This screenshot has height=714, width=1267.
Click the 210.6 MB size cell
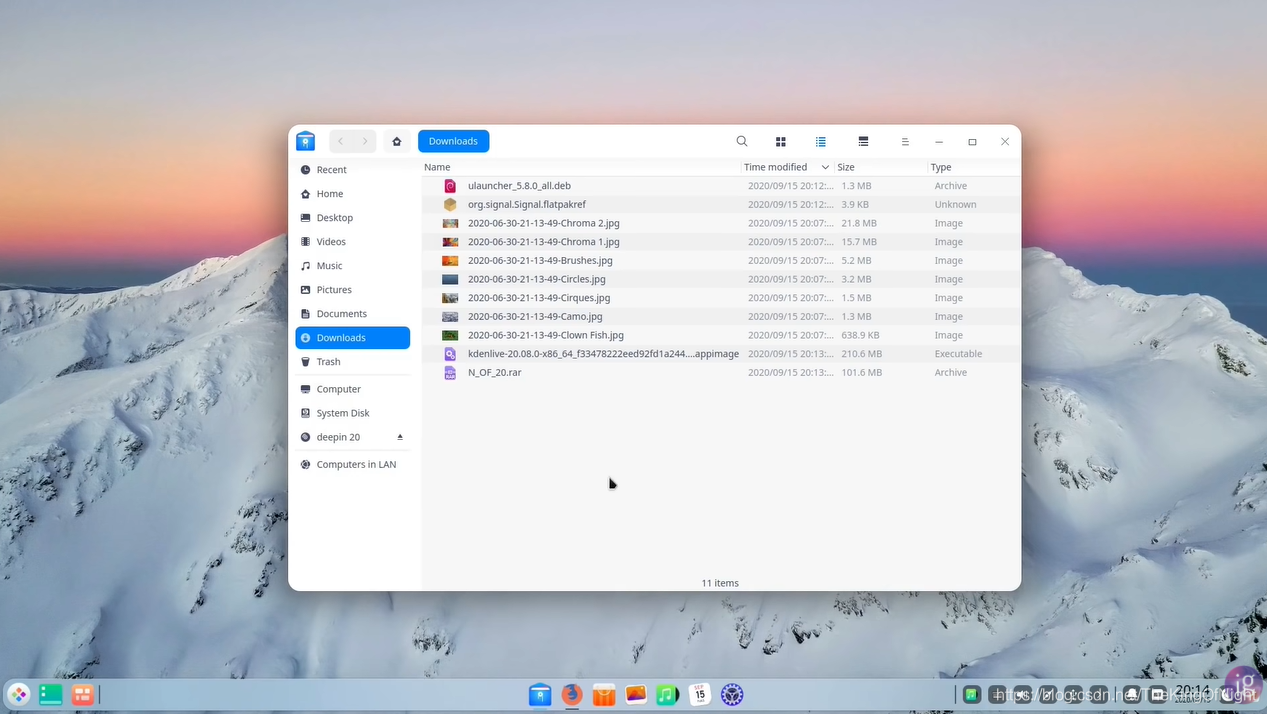[861, 354]
